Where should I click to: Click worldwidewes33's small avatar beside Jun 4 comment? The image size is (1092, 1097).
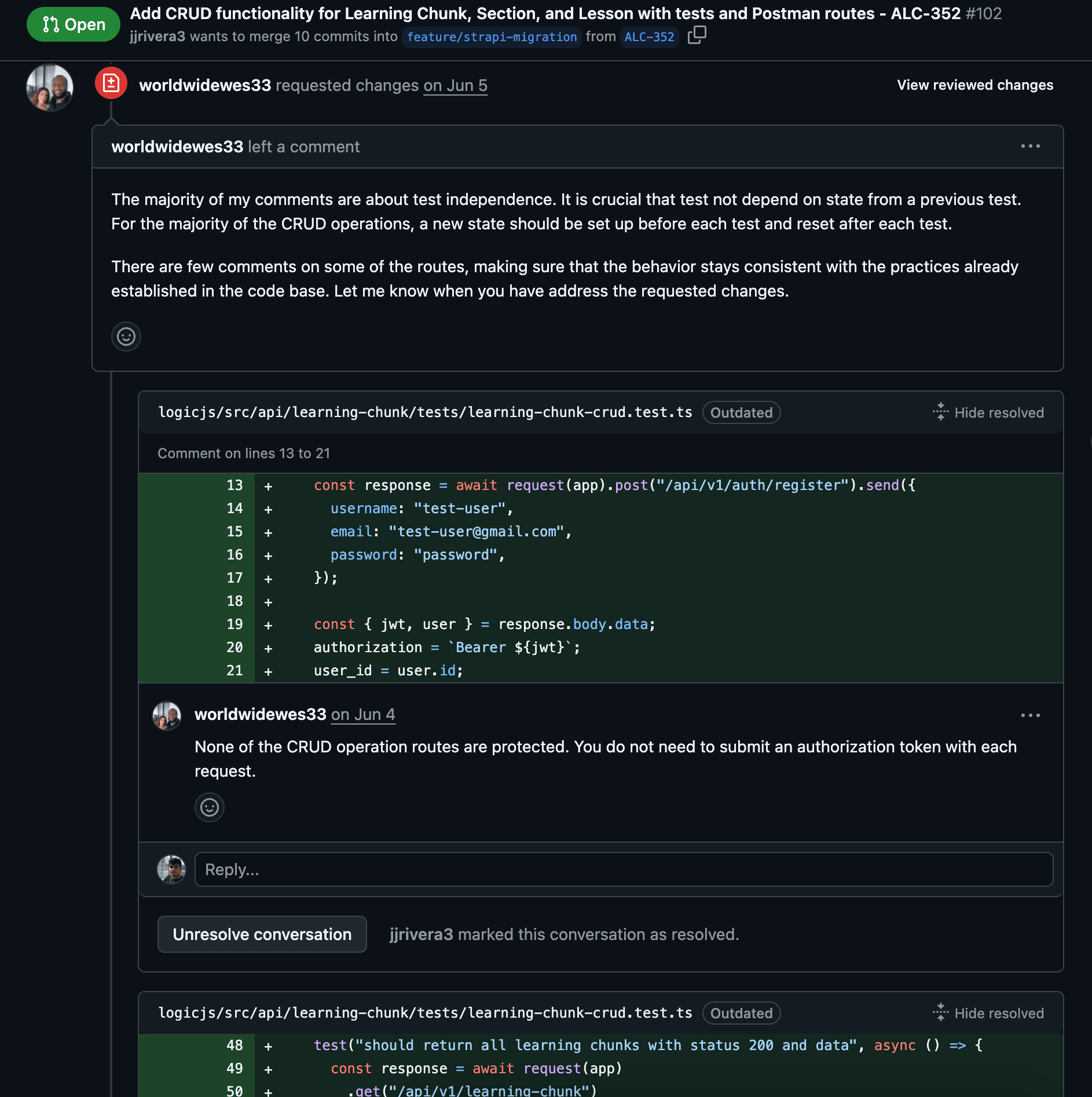[x=167, y=716]
